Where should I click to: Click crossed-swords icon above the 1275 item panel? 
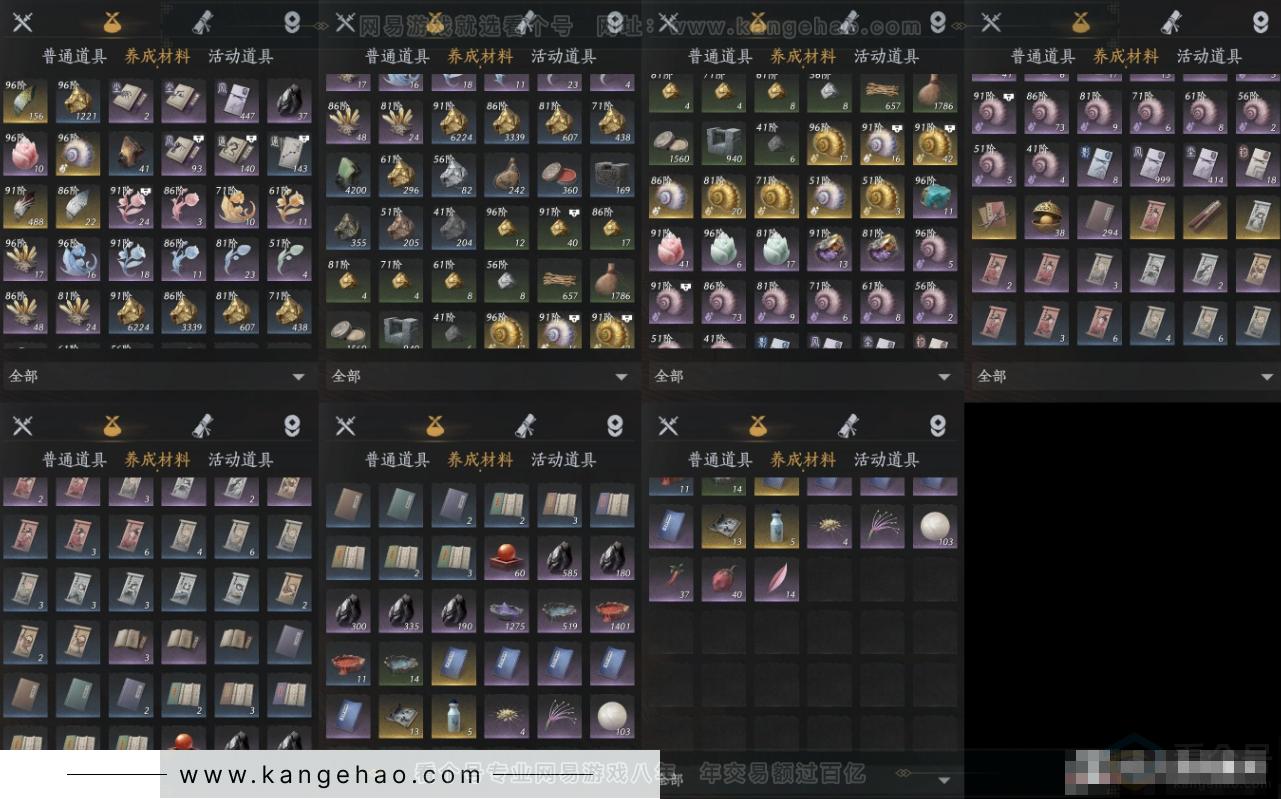coord(345,426)
